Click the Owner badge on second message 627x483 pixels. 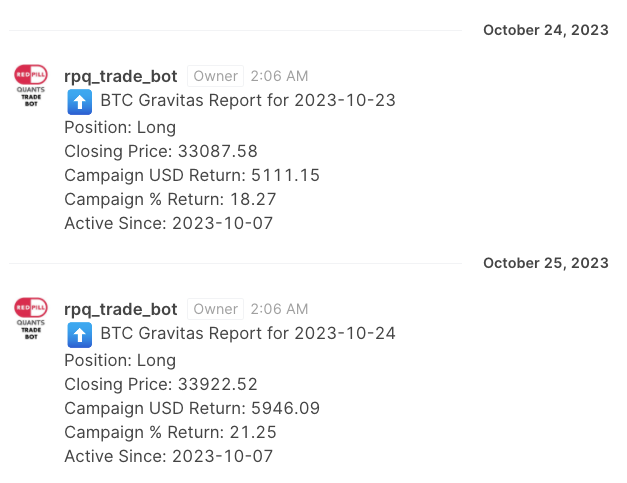point(215,309)
